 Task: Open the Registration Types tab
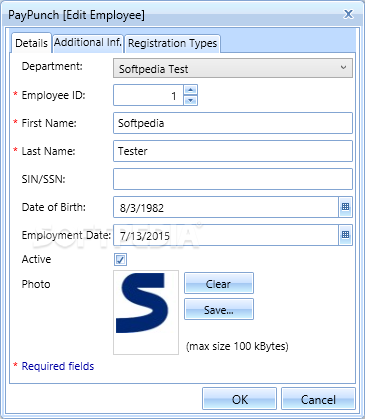[x=172, y=43]
